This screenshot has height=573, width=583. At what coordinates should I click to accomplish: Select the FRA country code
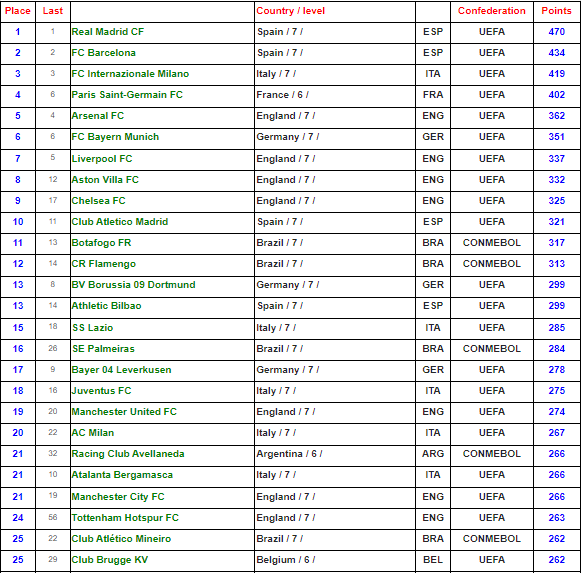coord(433,95)
